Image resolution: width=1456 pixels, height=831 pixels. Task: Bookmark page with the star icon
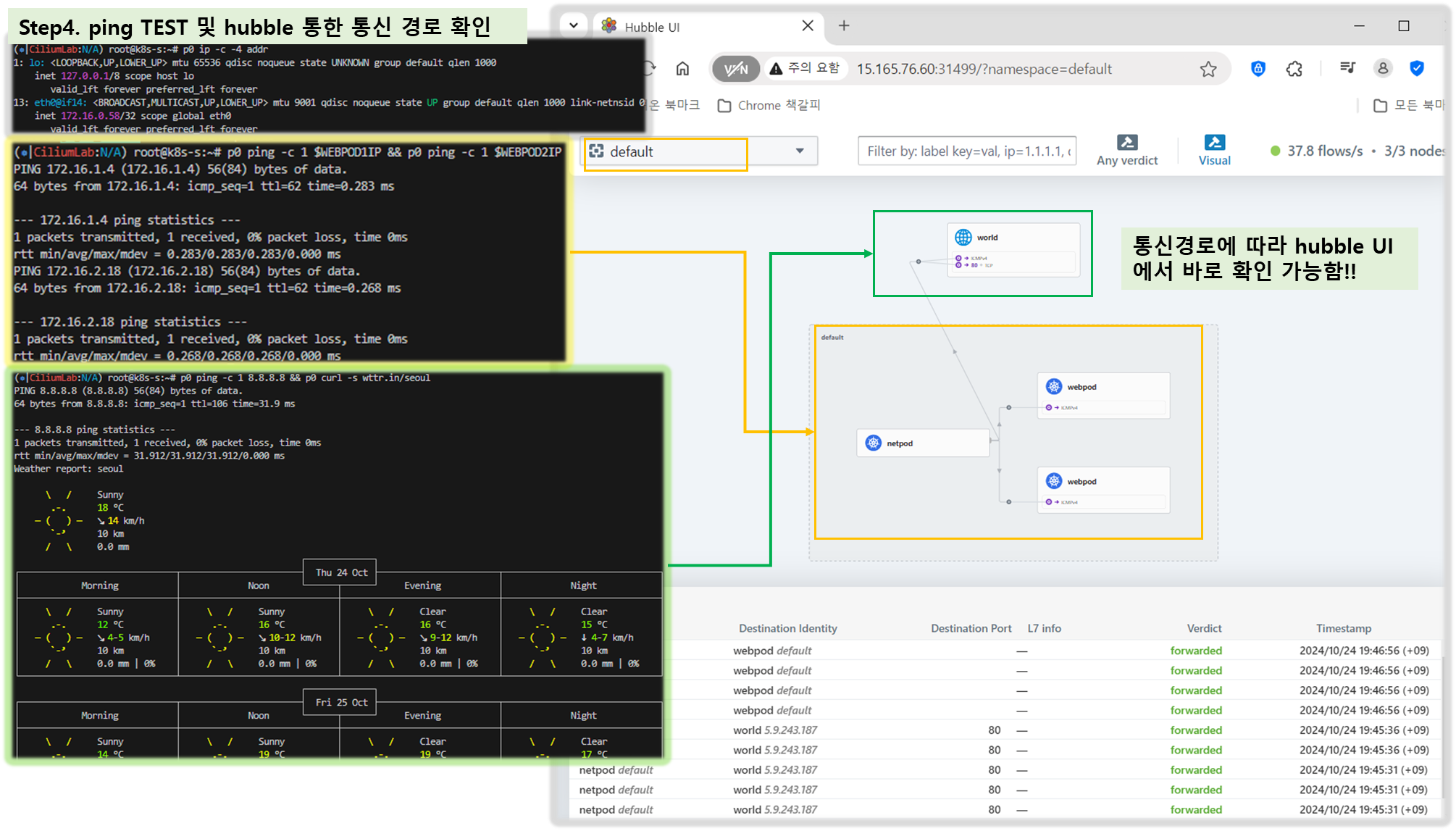pyautogui.click(x=1208, y=69)
